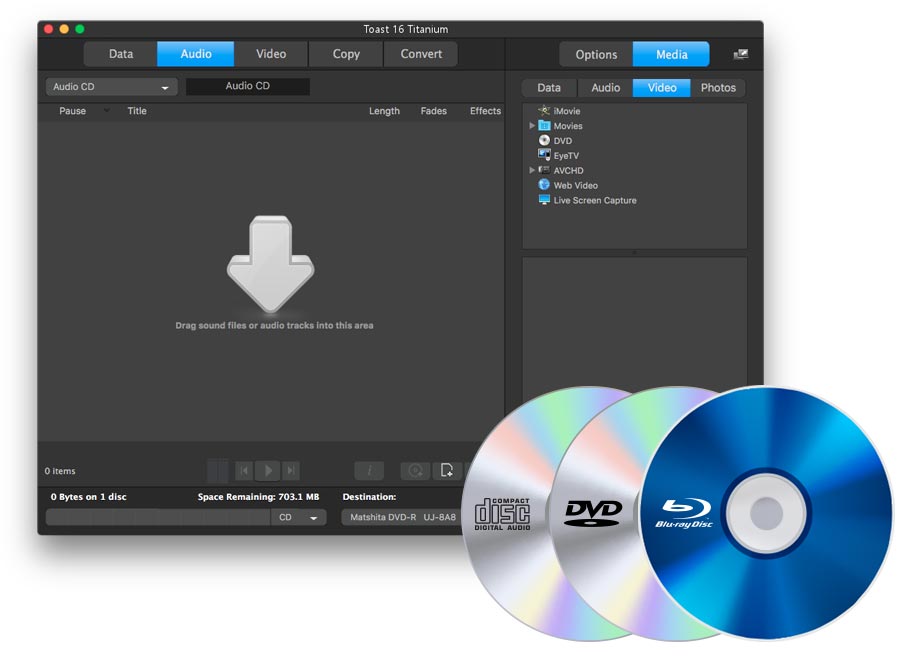Click the disc import button
Screen dimensions: 921x663
(x=416, y=470)
